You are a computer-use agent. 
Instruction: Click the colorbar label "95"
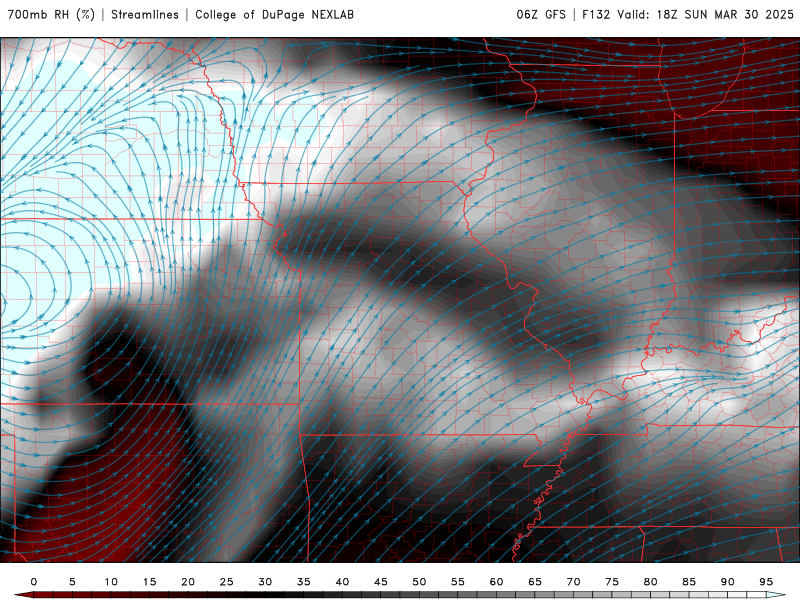click(766, 582)
